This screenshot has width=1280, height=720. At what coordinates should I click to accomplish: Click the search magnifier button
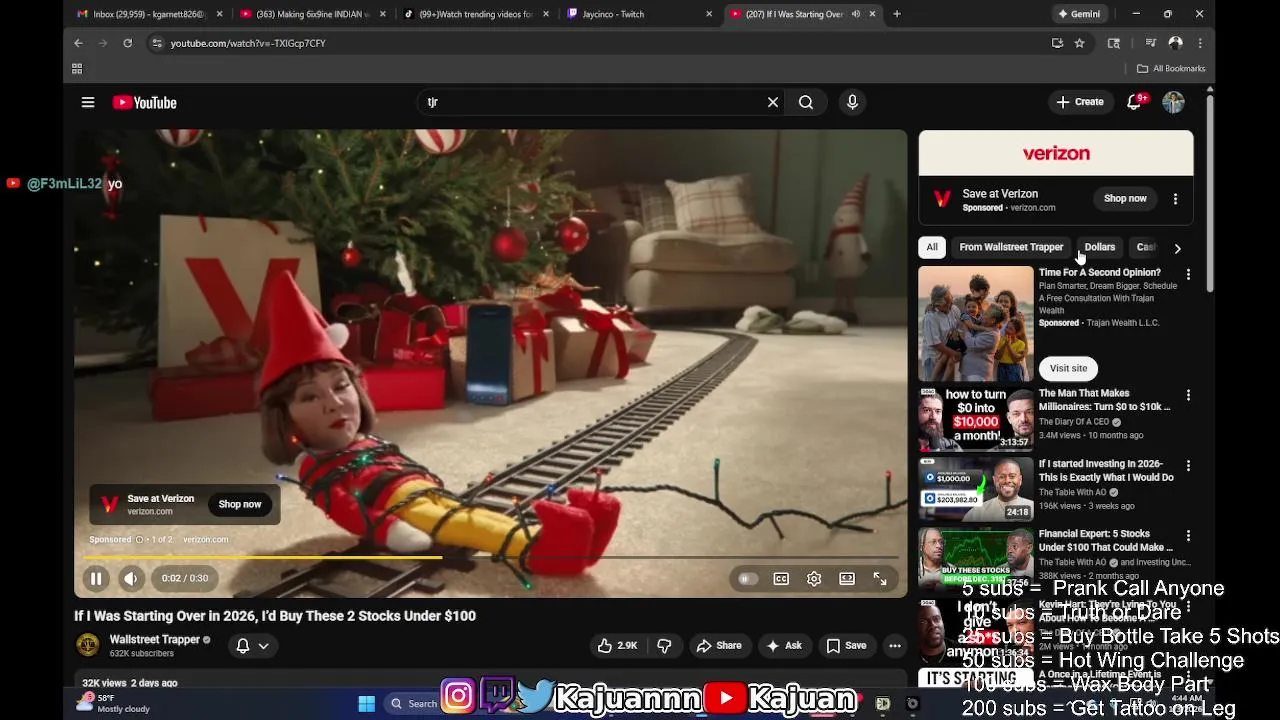(806, 102)
